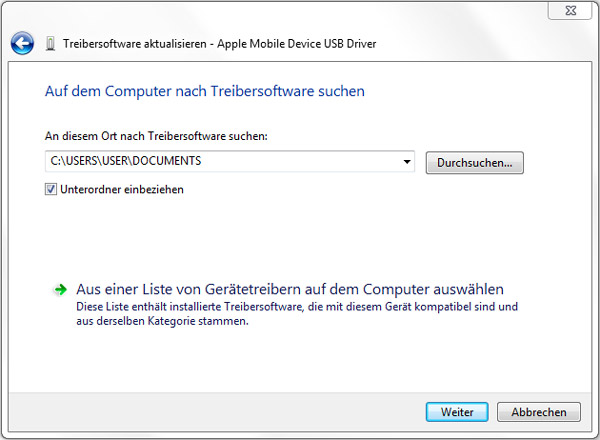Viewport: 600px width, 440px height.
Task: Click the label An diesem Ort nach Treibersoftware suchen
Action: pos(156,136)
